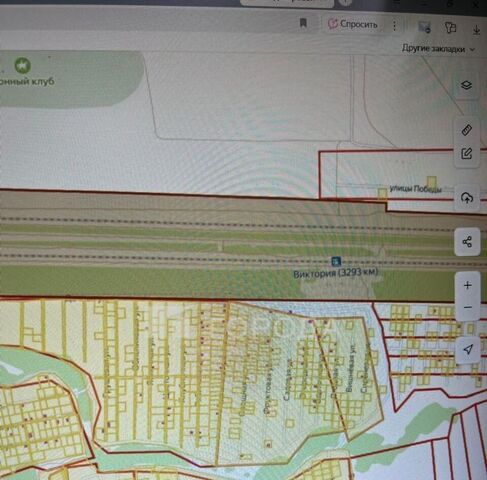Zoom out with the minus button
Image resolution: width=487 pixels, height=480 pixels.
468,307
